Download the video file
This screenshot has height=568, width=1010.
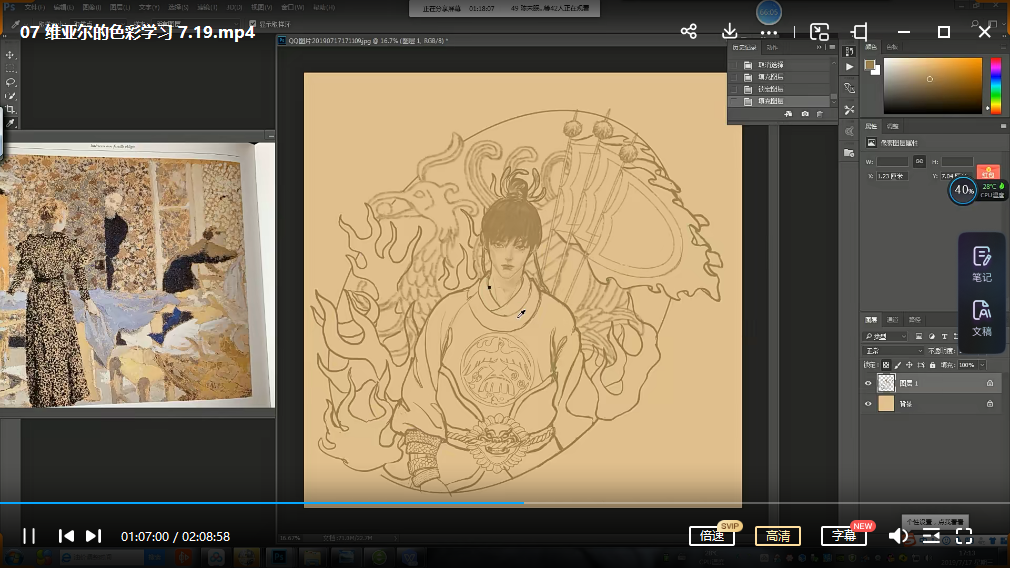click(729, 31)
